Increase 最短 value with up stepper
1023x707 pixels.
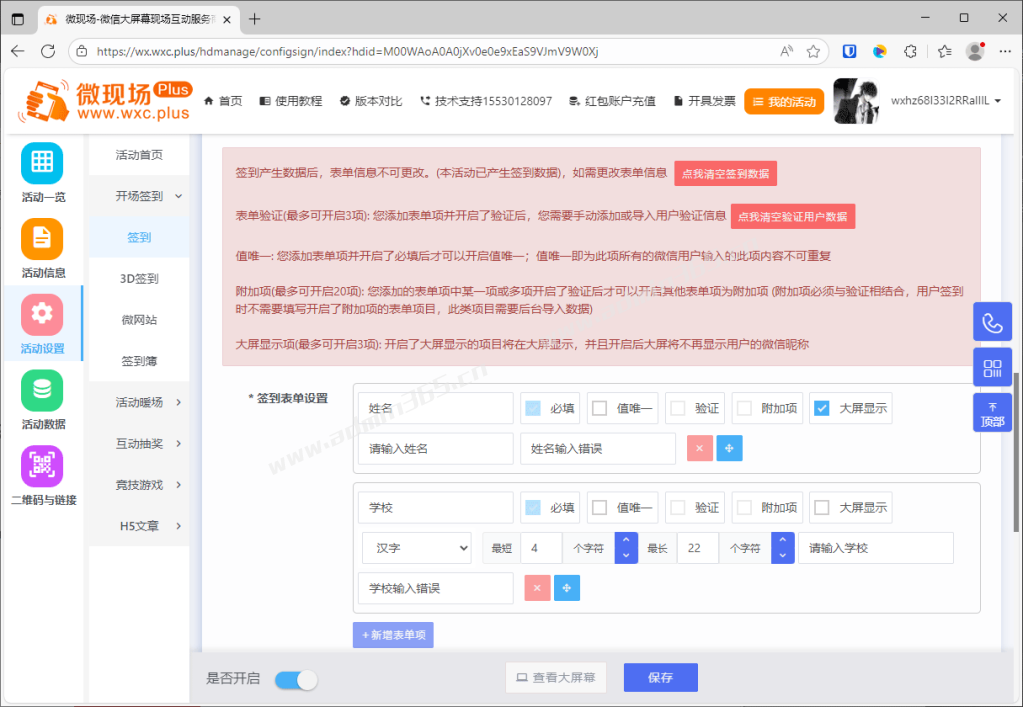pyautogui.click(x=626, y=541)
